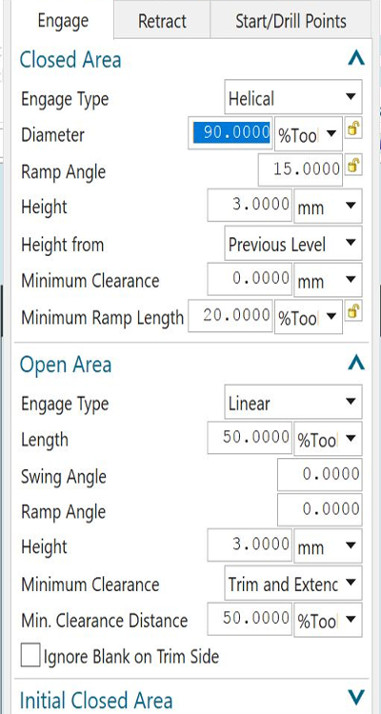This screenshot has height=714, width=381.
Task: Open Open Area Height mm unit dropdown
Action: point(328,546)
